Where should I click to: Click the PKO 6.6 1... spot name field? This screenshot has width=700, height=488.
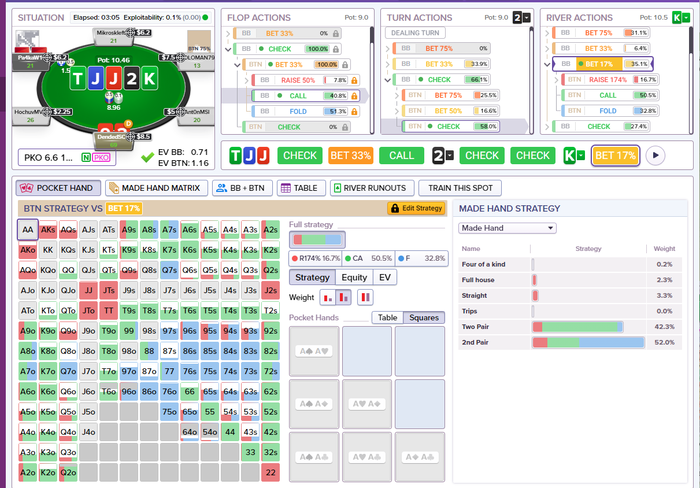67,158
